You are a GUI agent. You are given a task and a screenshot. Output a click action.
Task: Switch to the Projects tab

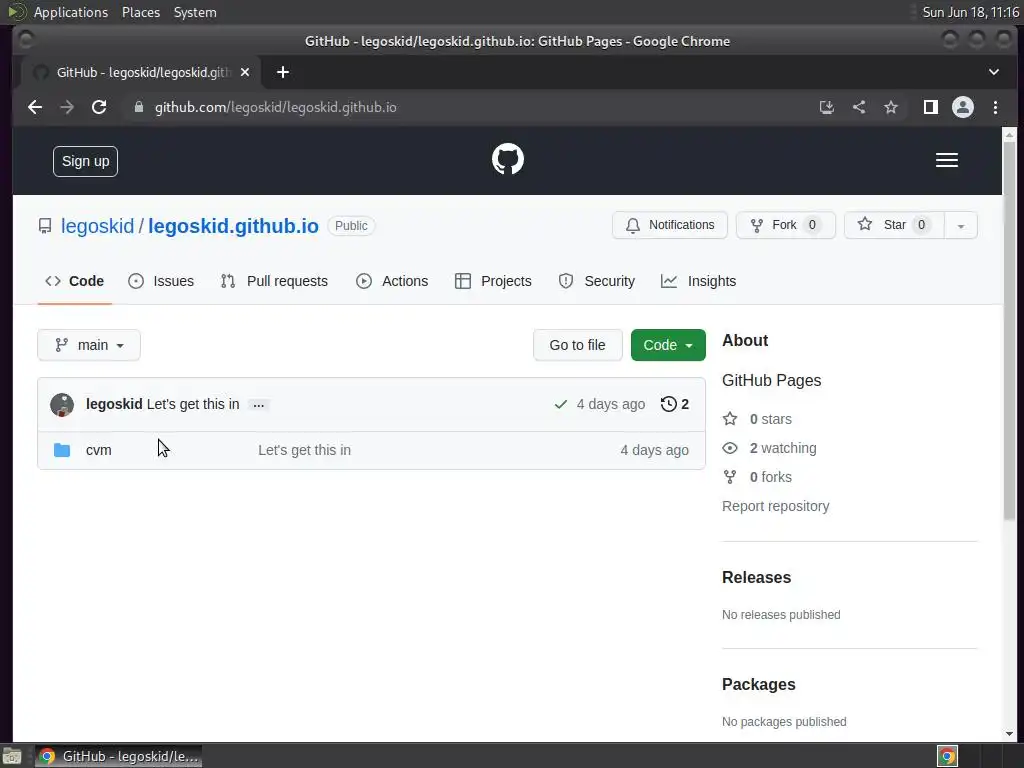(x=493, y=281)
